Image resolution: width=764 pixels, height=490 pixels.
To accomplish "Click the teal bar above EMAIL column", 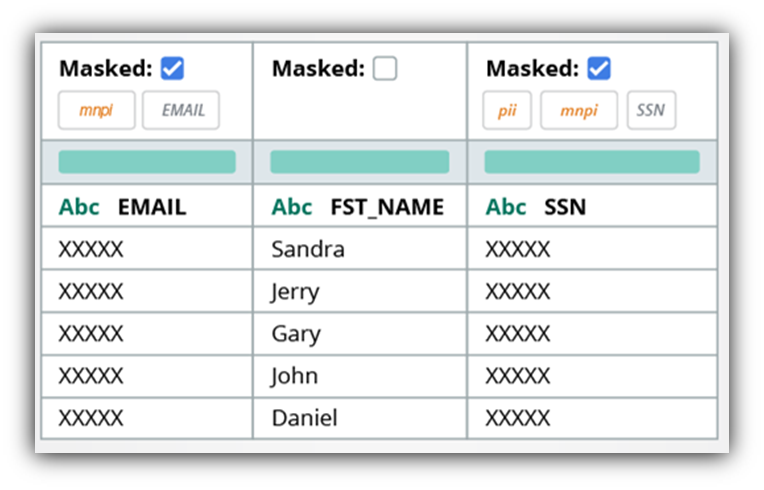I will click(x=147, y=162).
